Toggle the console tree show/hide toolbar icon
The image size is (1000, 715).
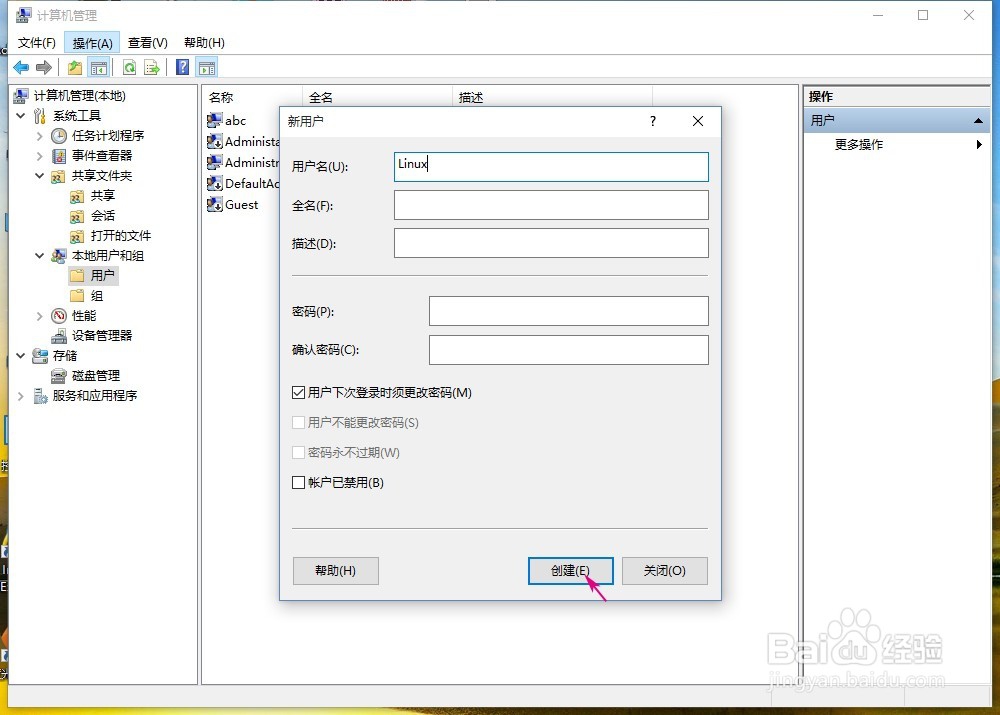pos(99,67)
